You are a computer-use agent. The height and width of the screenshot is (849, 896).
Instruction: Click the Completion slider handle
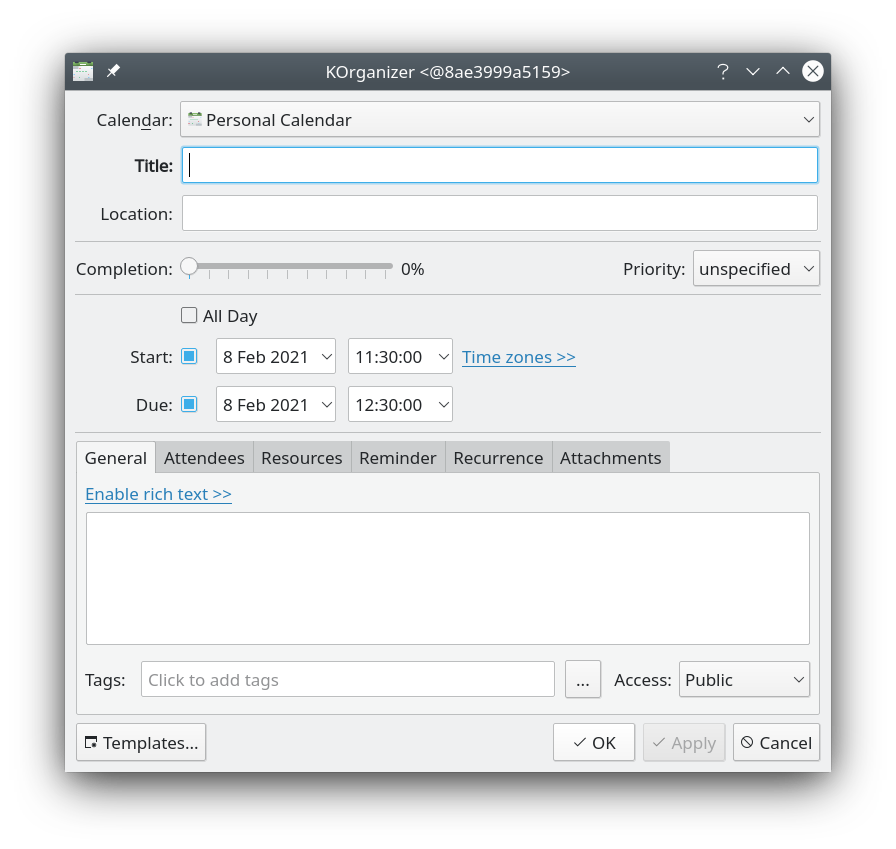tap(189, 267)
